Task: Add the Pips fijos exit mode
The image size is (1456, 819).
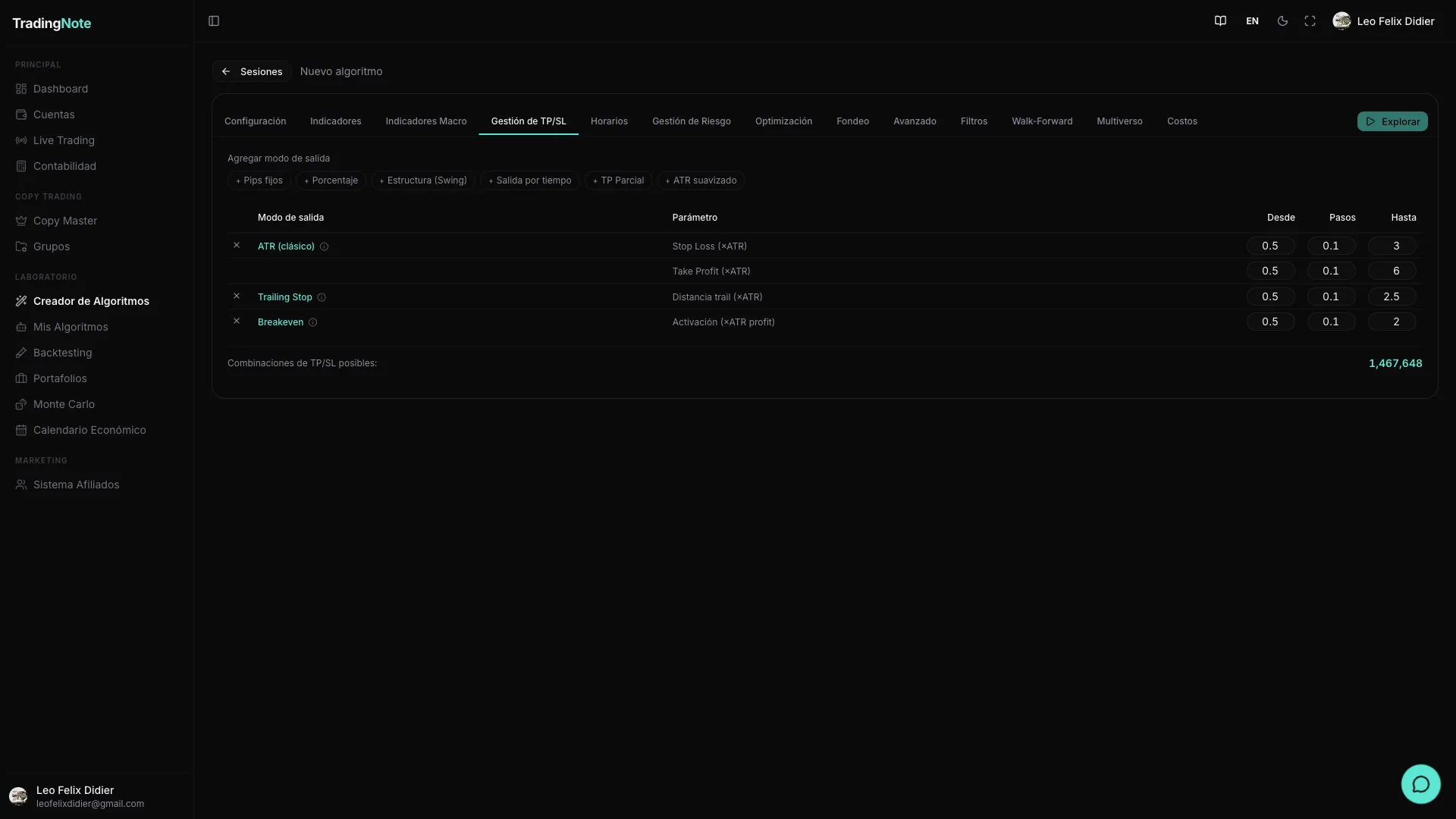Action: 259,180
